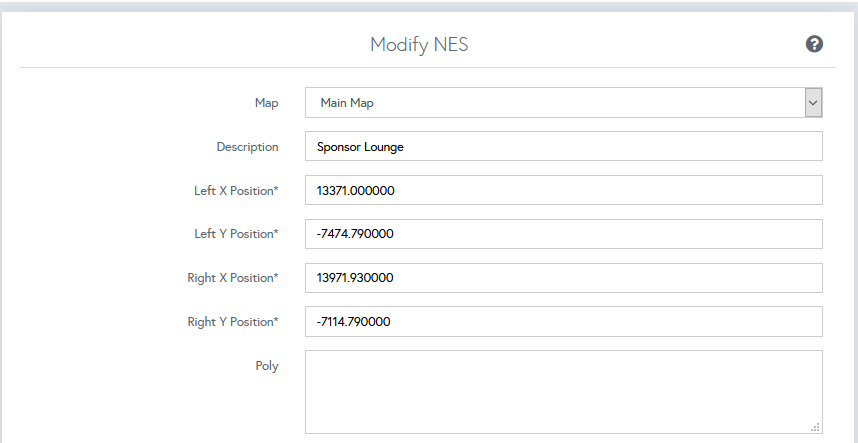
Task: Click into the Left X Position field
Action: pyautogui.click(x=563, y=190)
